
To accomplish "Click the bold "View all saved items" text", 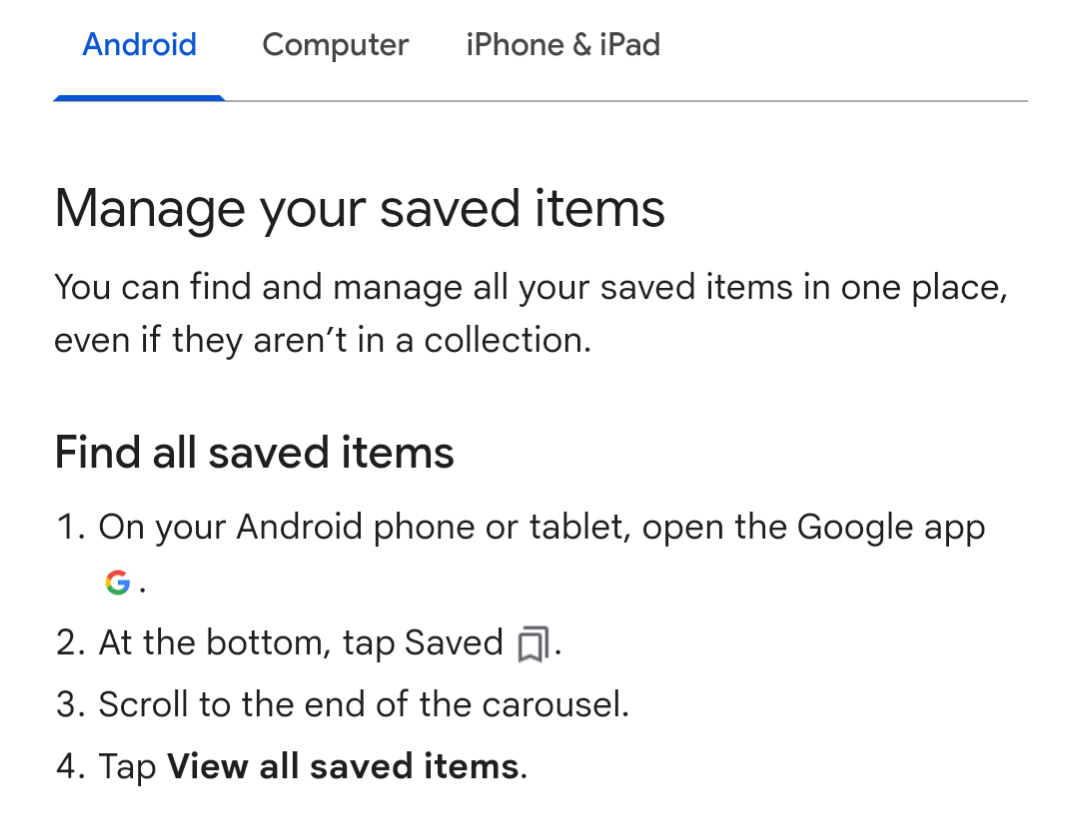I will click(342, 767).
